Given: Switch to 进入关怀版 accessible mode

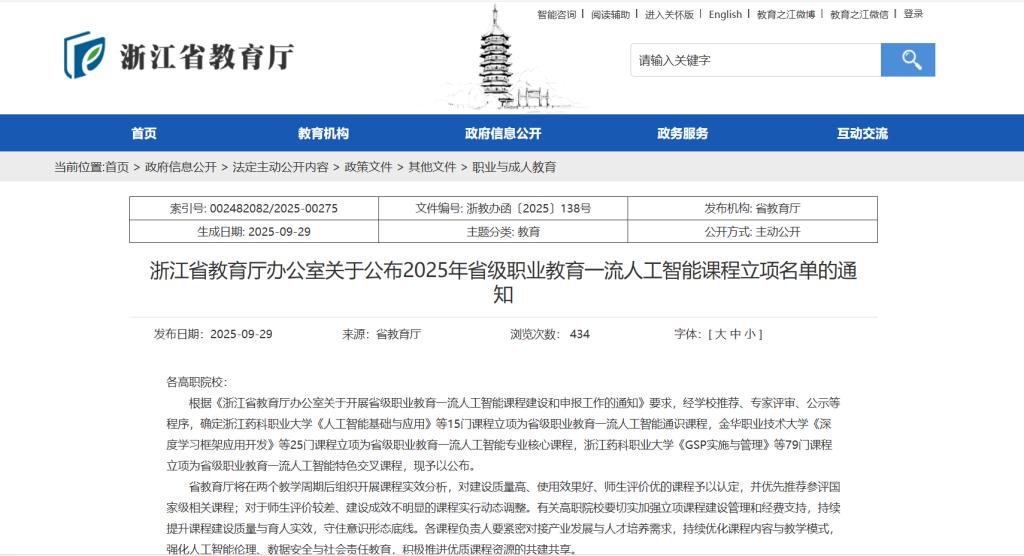Looking at the screenshot, I should 669,14.
